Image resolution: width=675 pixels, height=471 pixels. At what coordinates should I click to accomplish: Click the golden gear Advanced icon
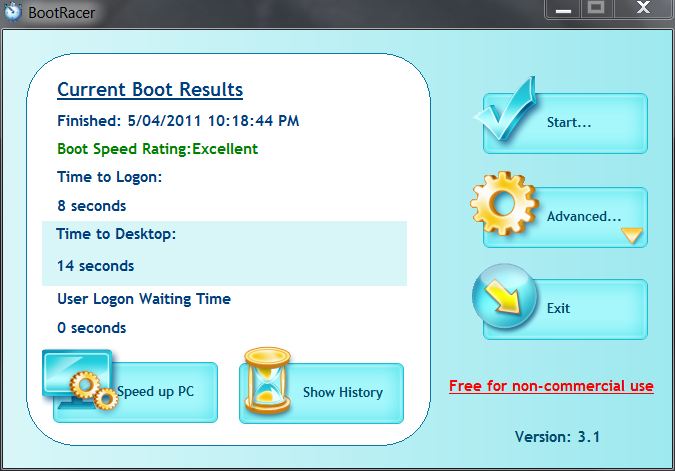(x=504, y=203)
